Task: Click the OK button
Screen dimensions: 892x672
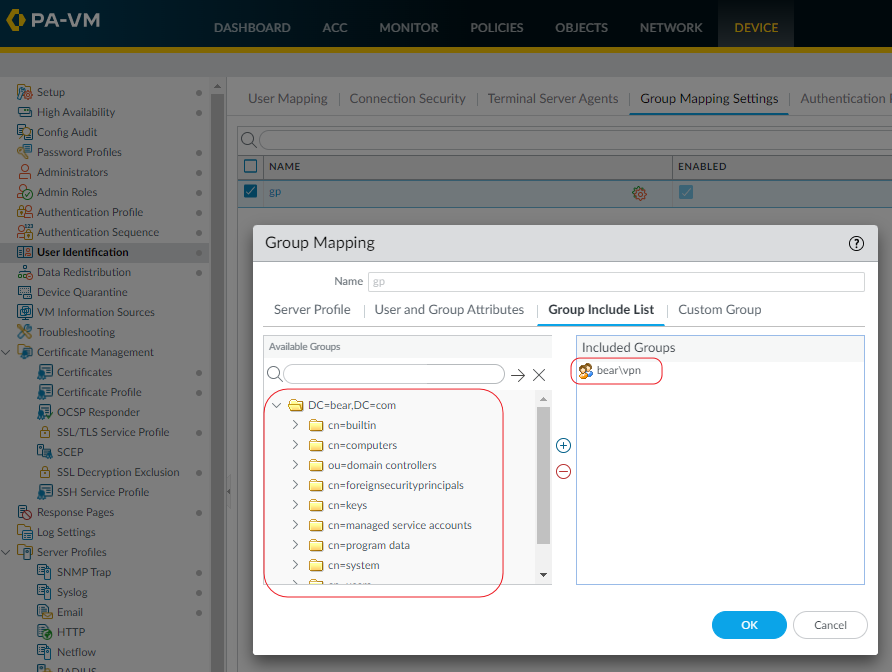Action: 749,625
